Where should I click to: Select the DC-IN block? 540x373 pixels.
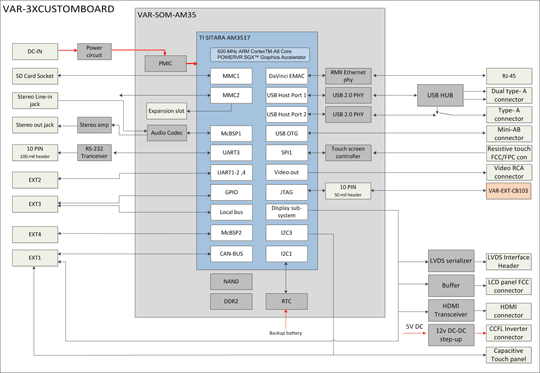point(35,52)
